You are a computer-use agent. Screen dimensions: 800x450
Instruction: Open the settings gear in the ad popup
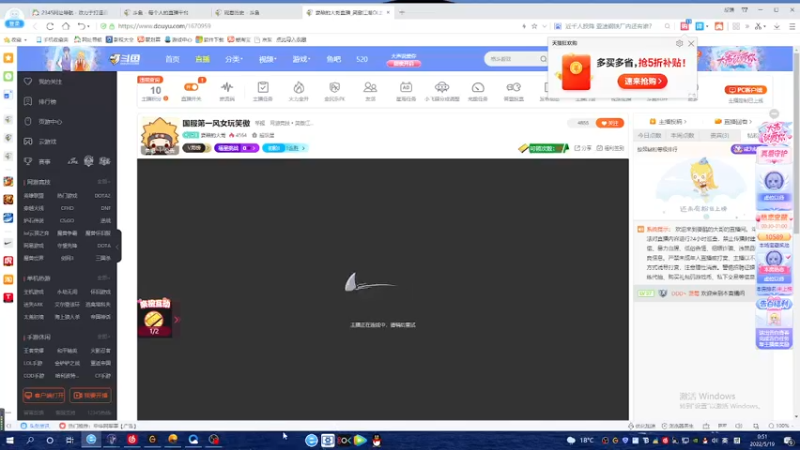679,43
